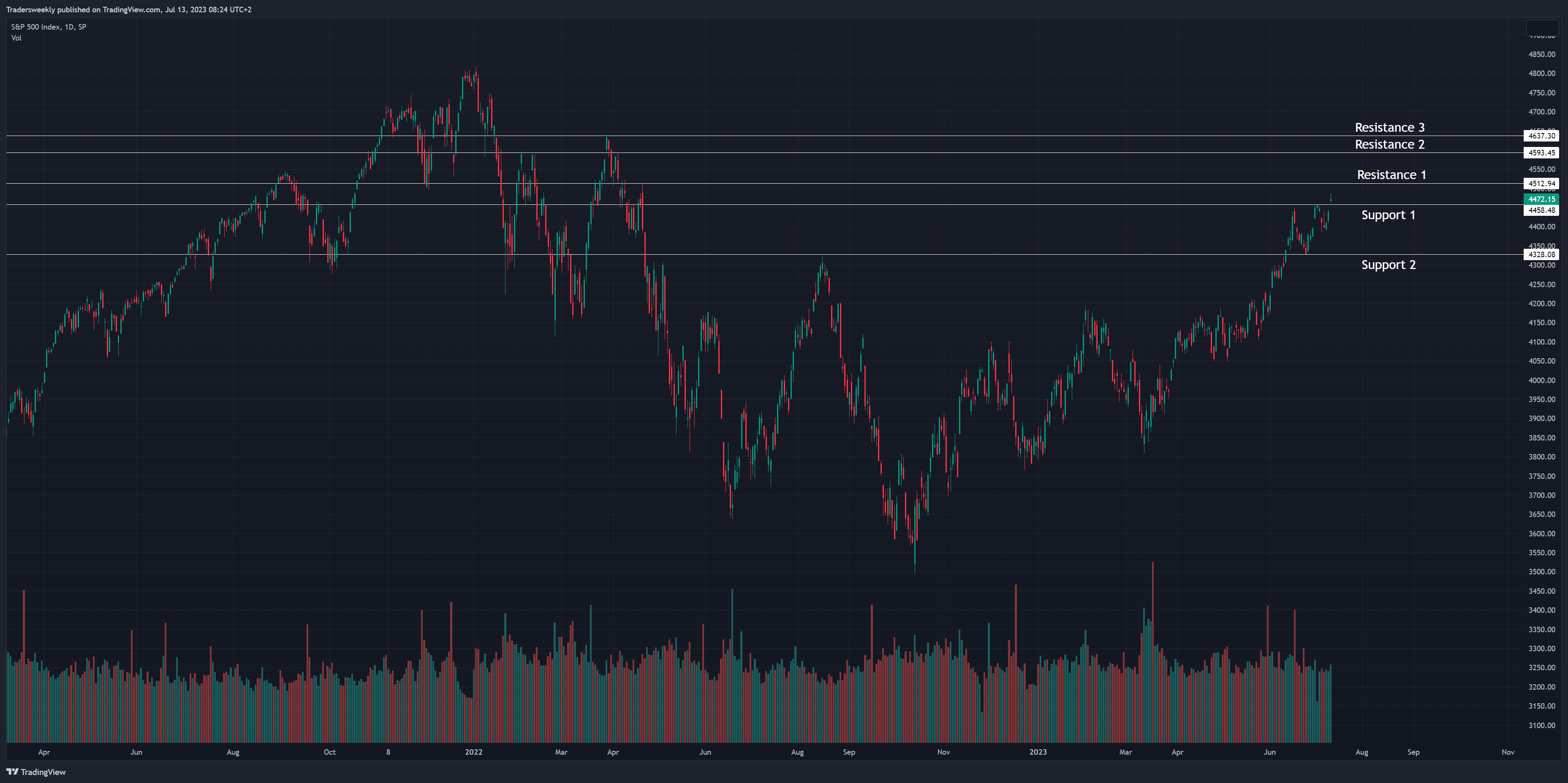1568x783 pixels.
Task: Click the 3500.00 price axis value
Action: tap(1542, 572)
